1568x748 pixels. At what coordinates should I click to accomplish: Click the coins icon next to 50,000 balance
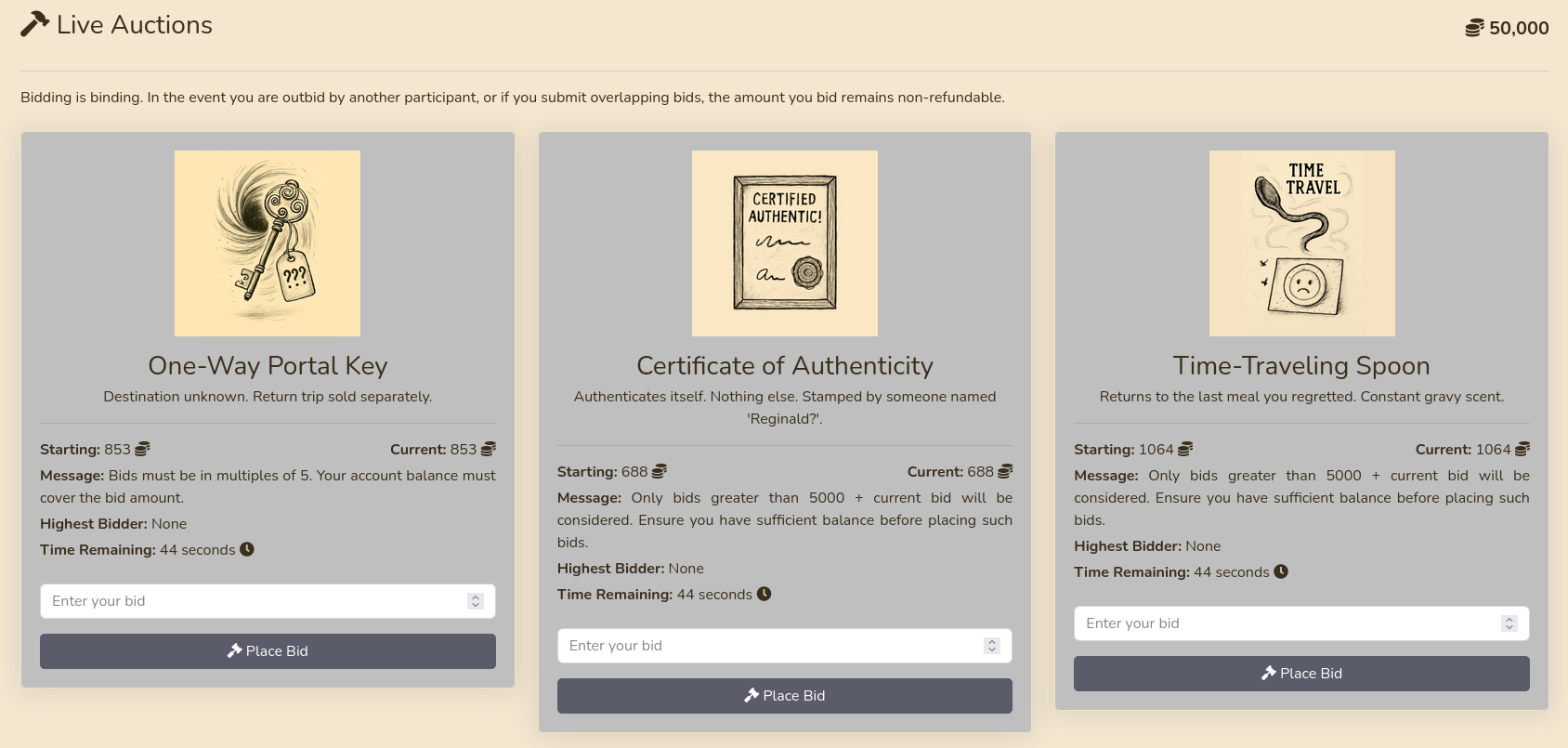point(1474,29)
